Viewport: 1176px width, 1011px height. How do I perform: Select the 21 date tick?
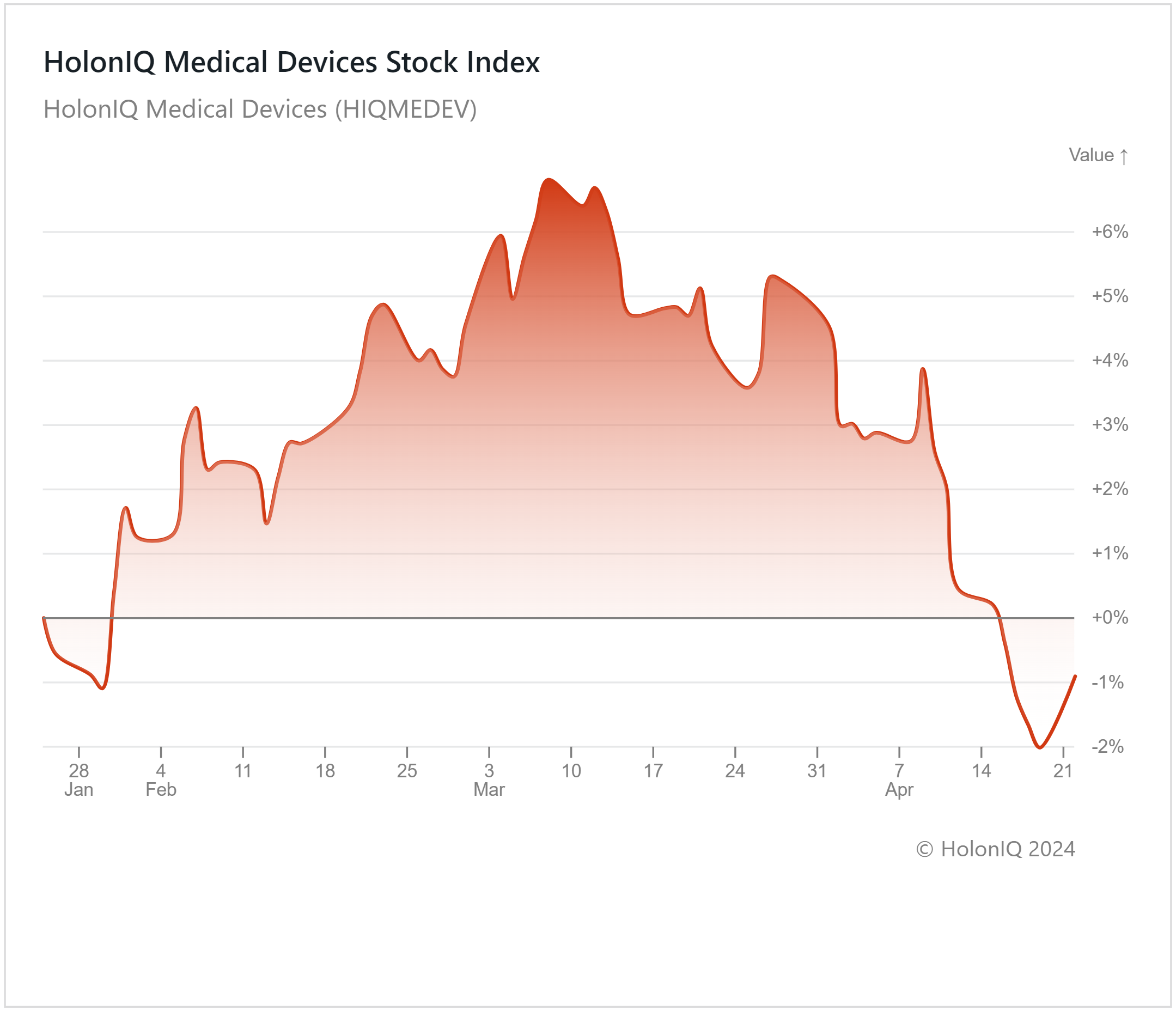tap(1063, 770)
